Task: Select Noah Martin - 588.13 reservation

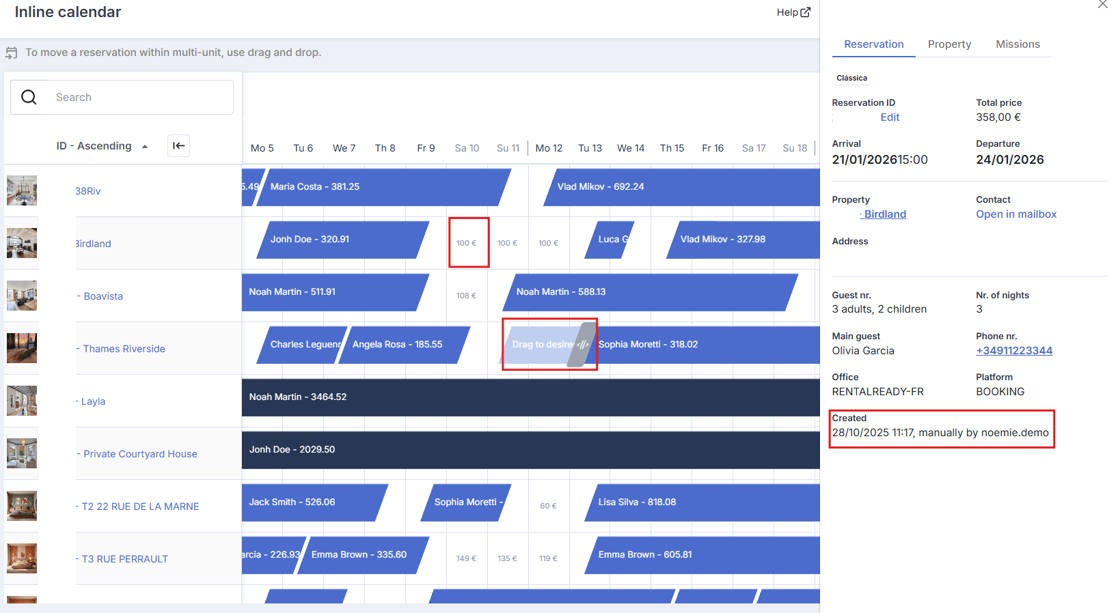Action: point(650,291)
